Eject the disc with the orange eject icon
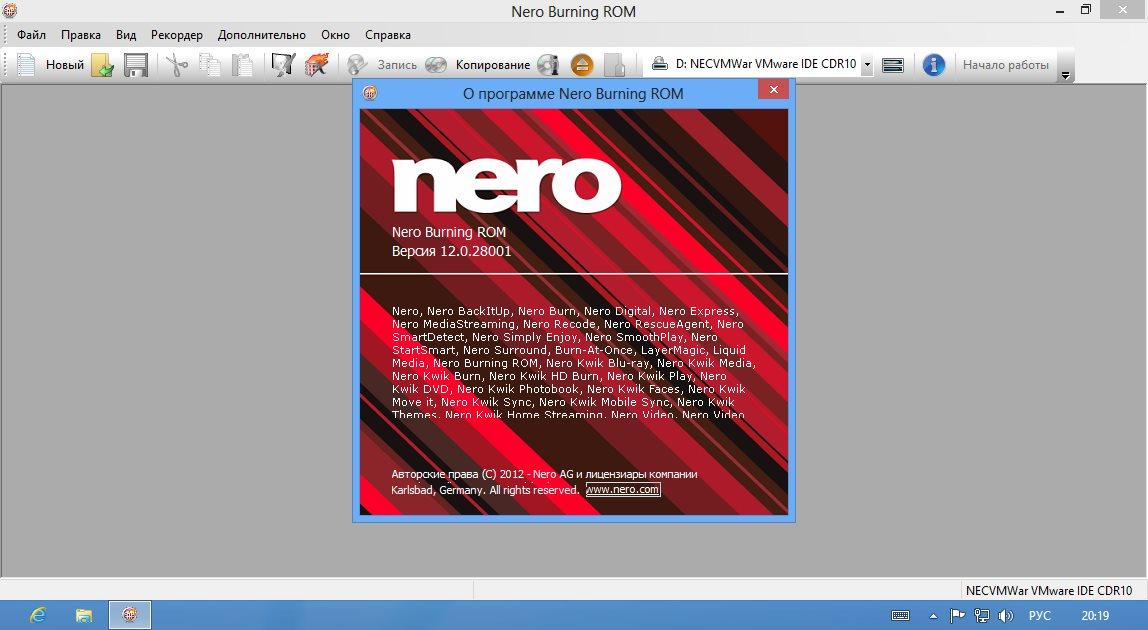 point(582,64)
